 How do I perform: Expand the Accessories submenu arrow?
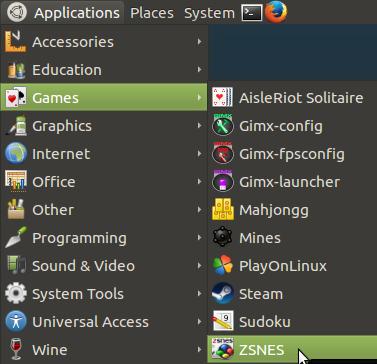coord(199,42)
